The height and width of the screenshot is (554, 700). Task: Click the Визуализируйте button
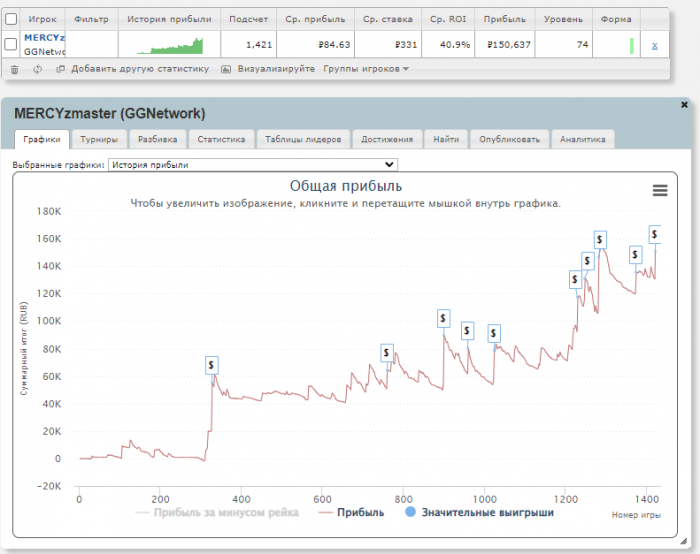[x=276, y=69]
